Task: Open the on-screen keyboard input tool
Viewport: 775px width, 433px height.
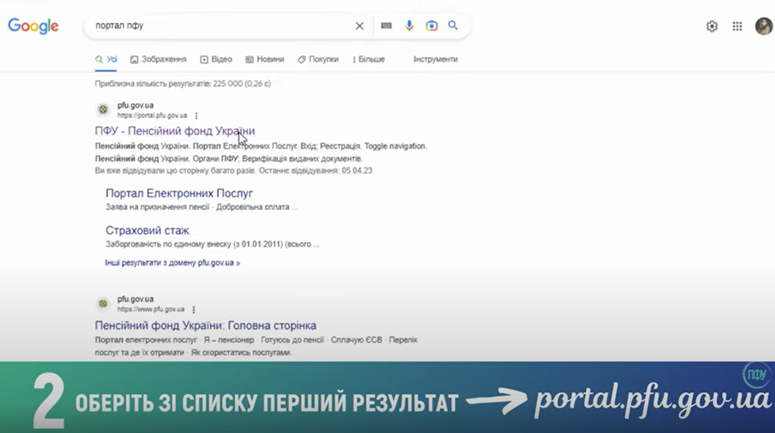Action: pyautogui.click(x=386, y=26)
